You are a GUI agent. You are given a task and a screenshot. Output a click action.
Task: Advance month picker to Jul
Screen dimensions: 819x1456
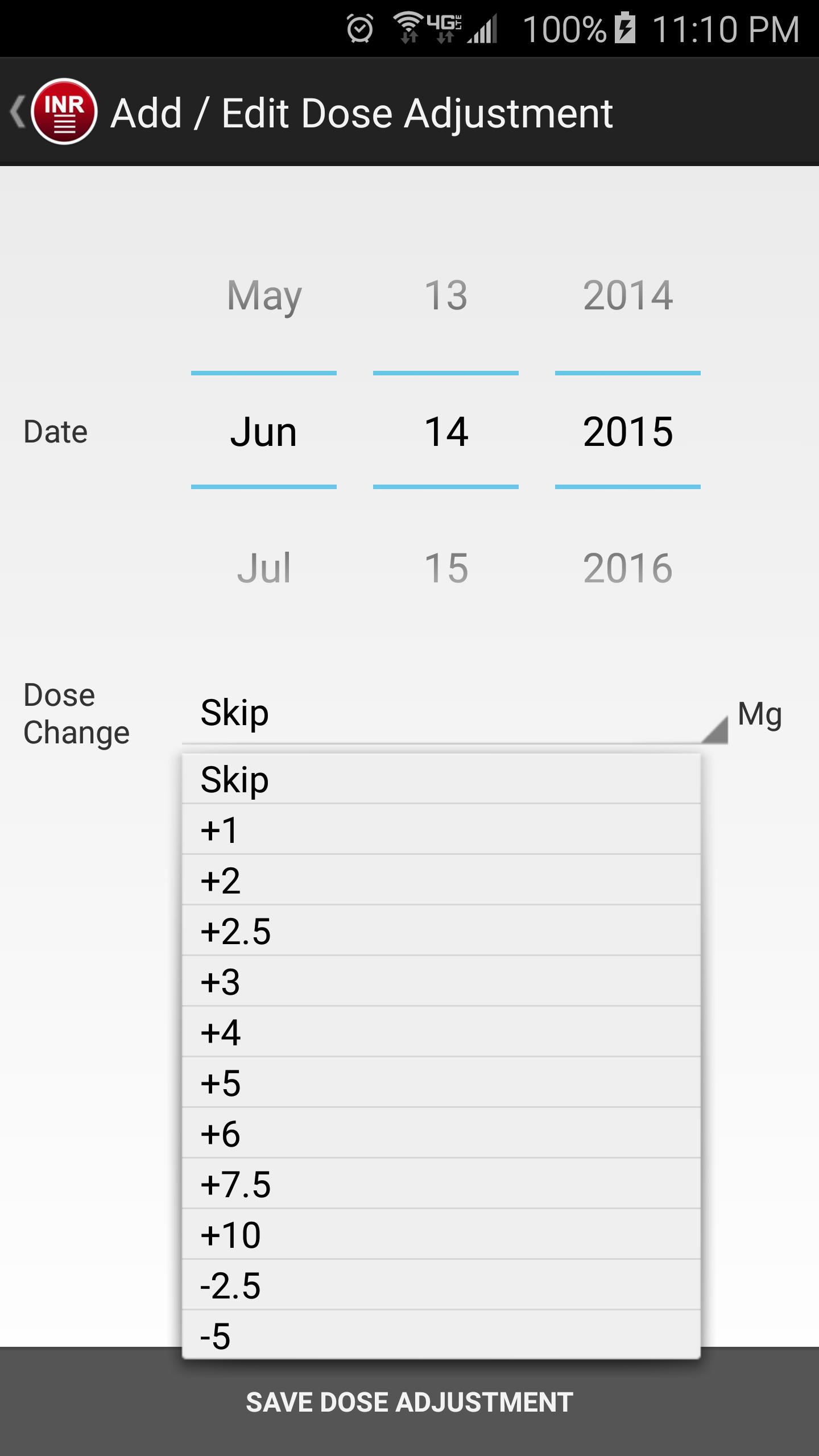coord(264,568)
